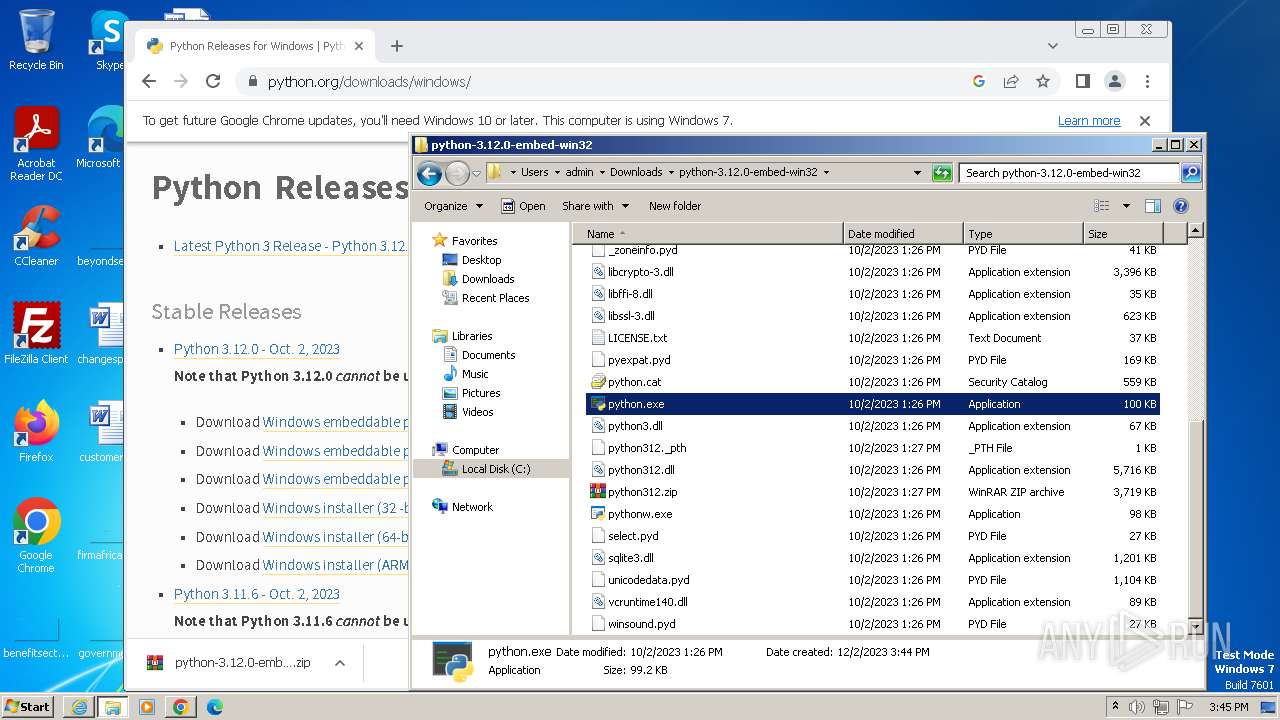
Task: Click the Google icon in address bar
Action: coord(979,82)
